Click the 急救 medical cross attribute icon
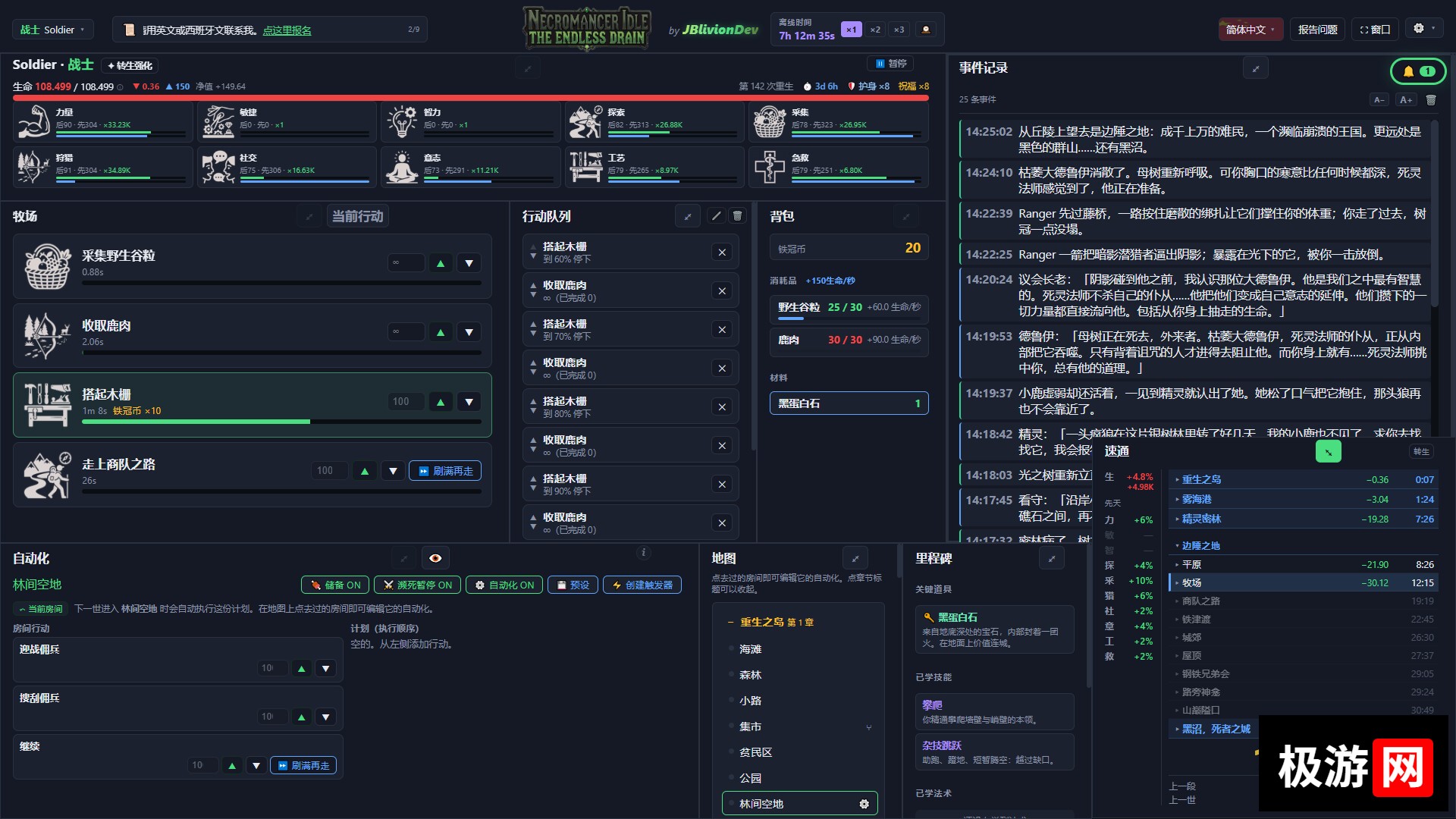The width and height of the screenshot is (1456, 819). [770, 167]
